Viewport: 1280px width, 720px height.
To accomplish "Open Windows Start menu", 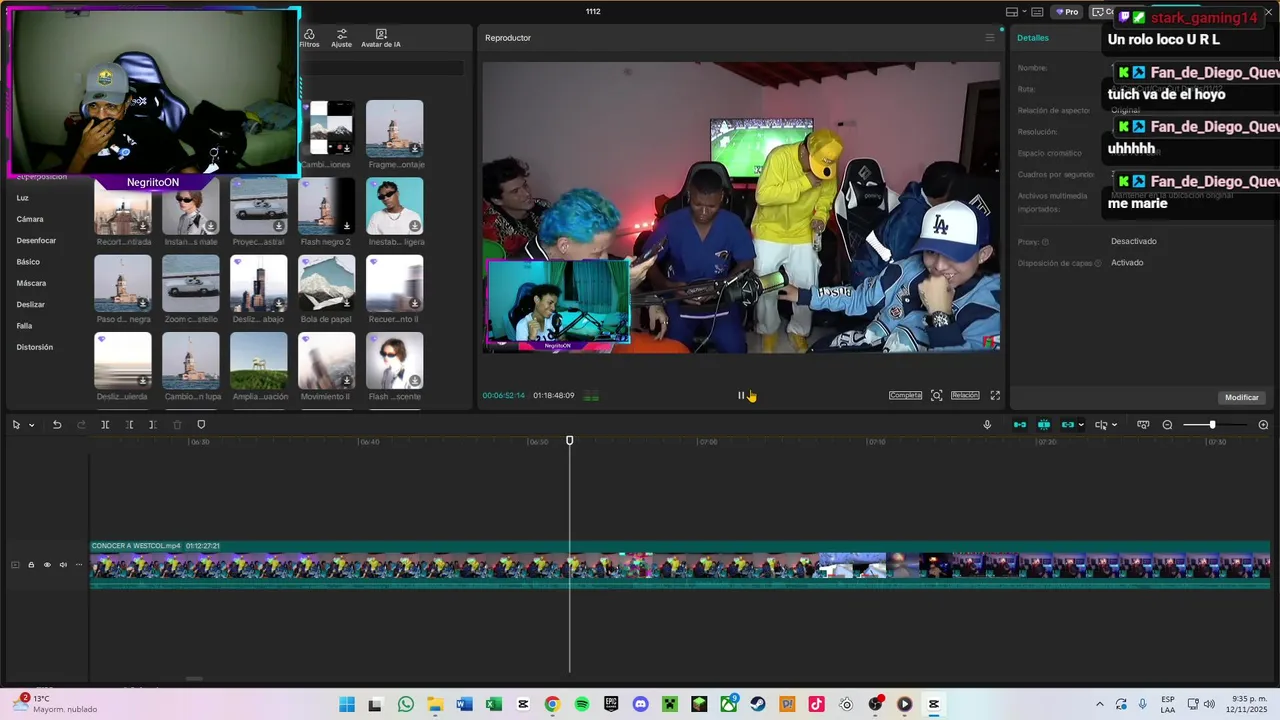I will pyautogui.click(x=346, y=704).
